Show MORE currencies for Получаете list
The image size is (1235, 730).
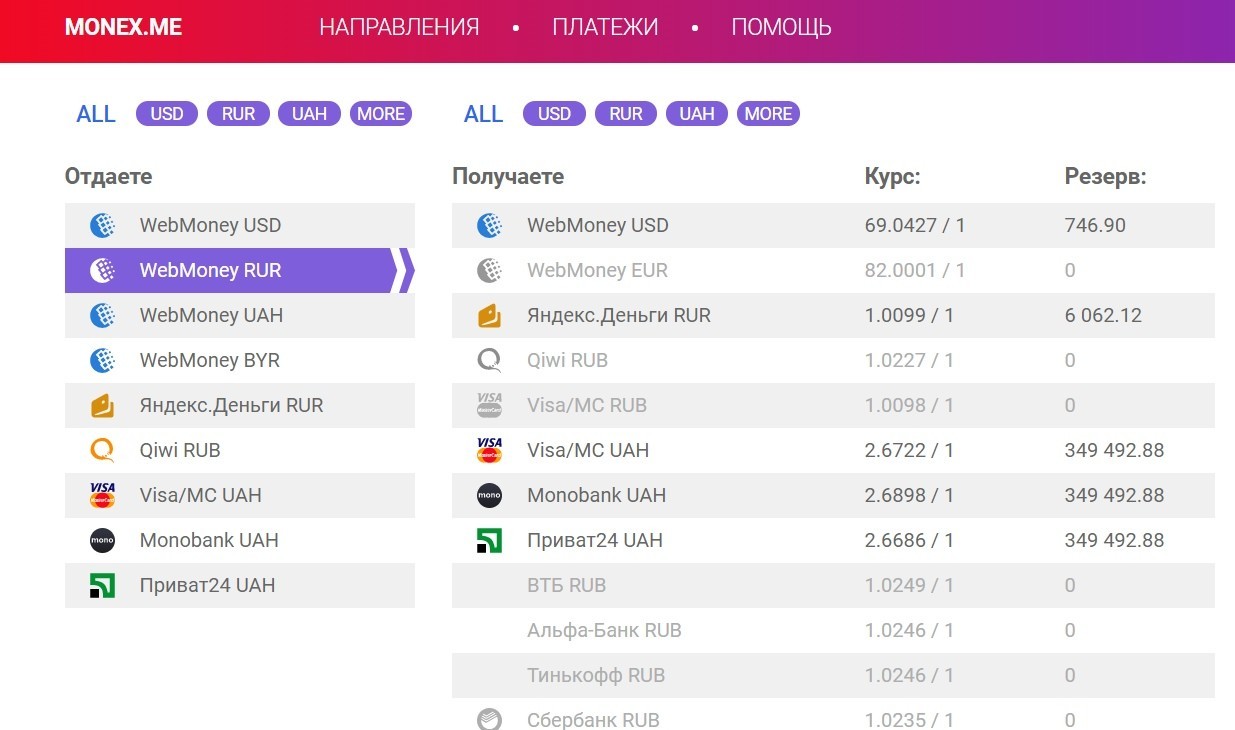(768, 114)
